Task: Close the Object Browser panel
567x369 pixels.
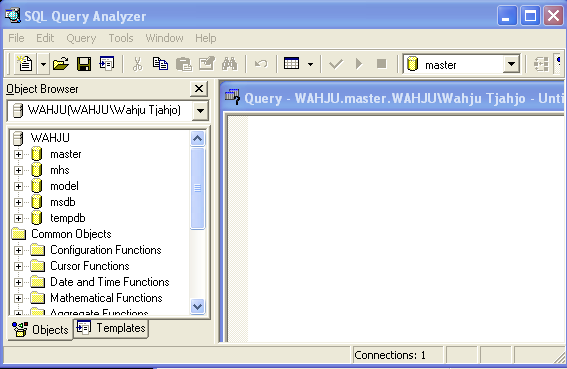Action: (x=199, y=89)
